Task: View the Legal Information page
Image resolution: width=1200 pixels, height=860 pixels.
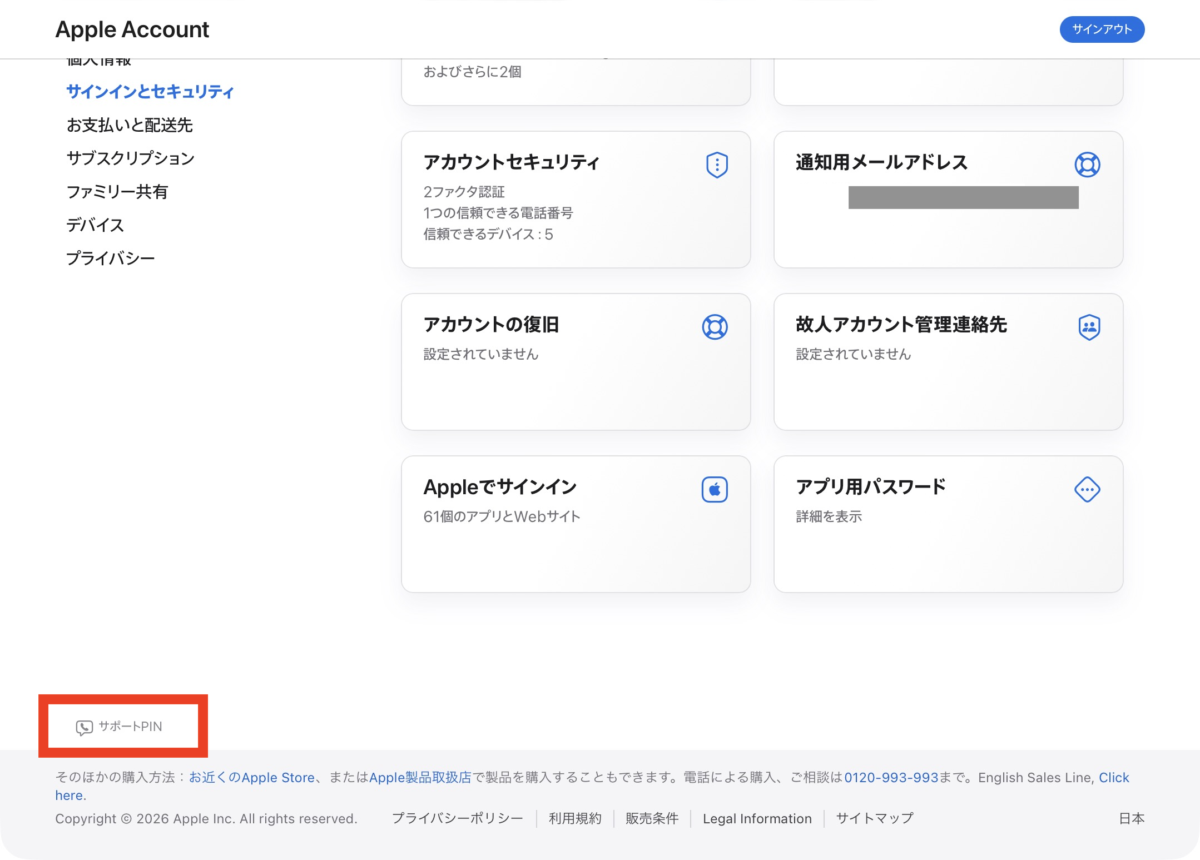Action: tap(757, 818)
